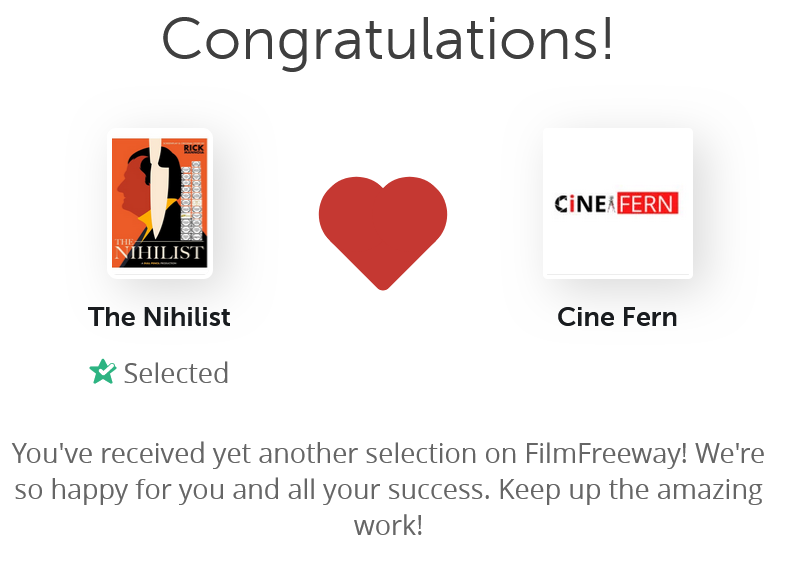This screenshot has height=567, width=798.
Task: Click the red heart icon
Action: (x=383, y=230)
